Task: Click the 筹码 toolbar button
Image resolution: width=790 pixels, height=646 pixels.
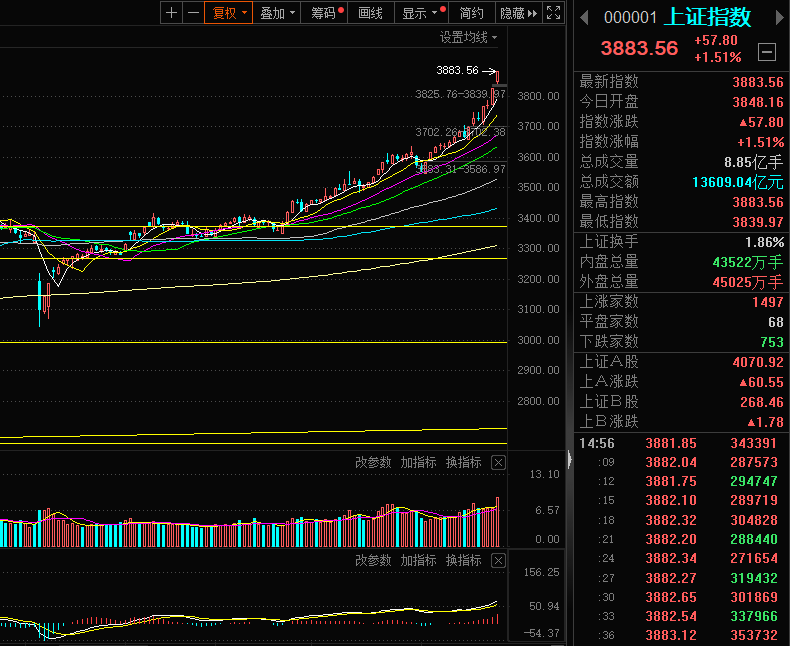Action: pyautogui.click(x=324, y=13)
